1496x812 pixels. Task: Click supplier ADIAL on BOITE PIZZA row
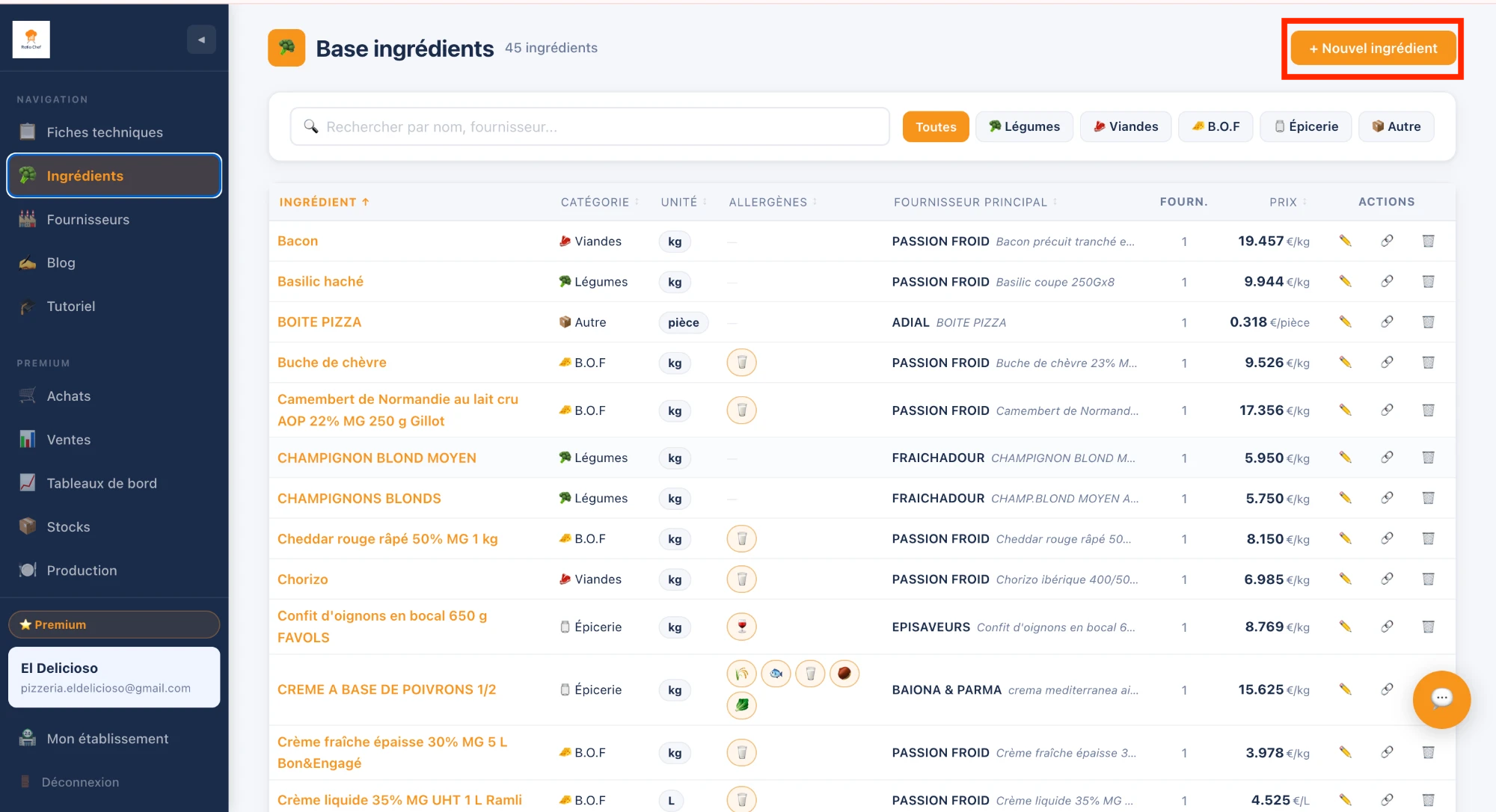click(x=910, y=322)
